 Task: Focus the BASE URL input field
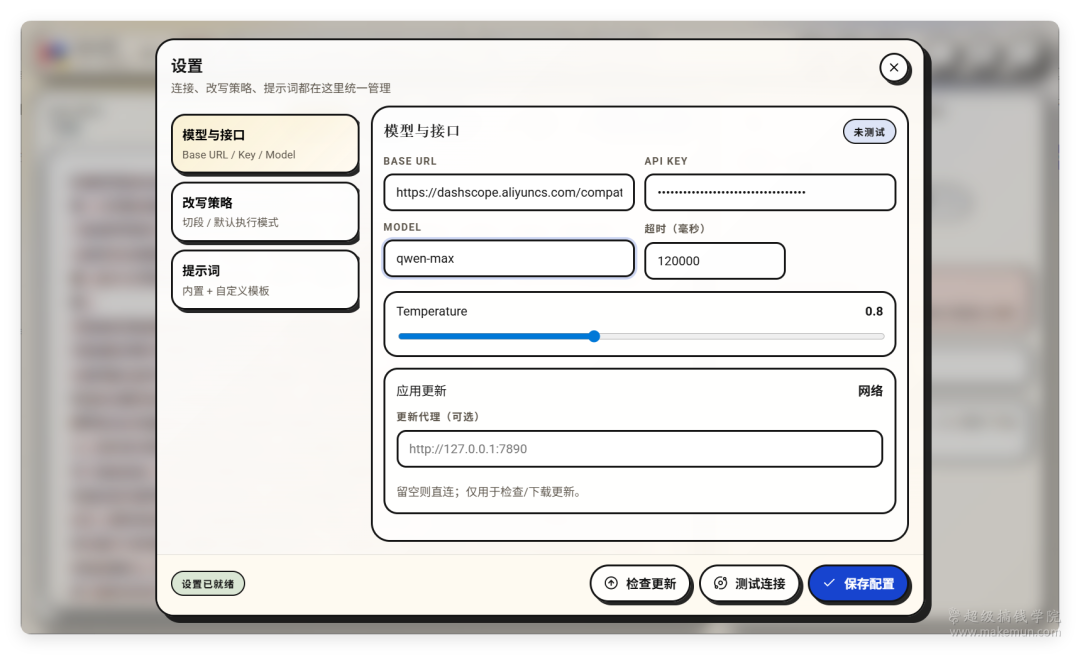508,192
